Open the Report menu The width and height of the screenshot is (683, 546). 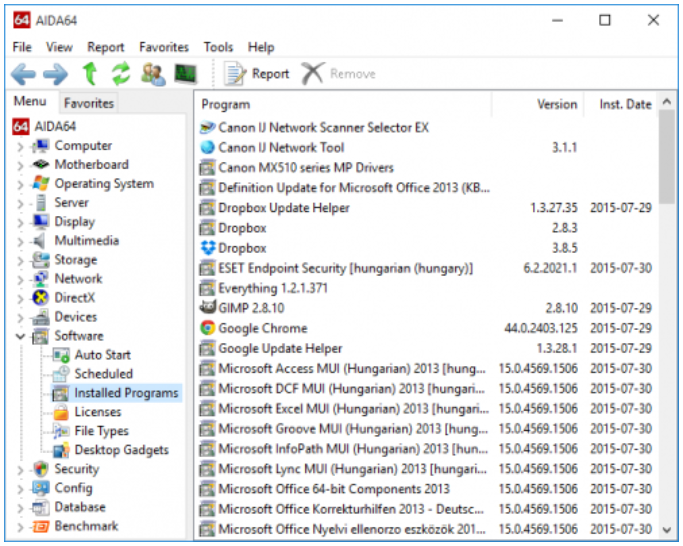coord(105,47)
